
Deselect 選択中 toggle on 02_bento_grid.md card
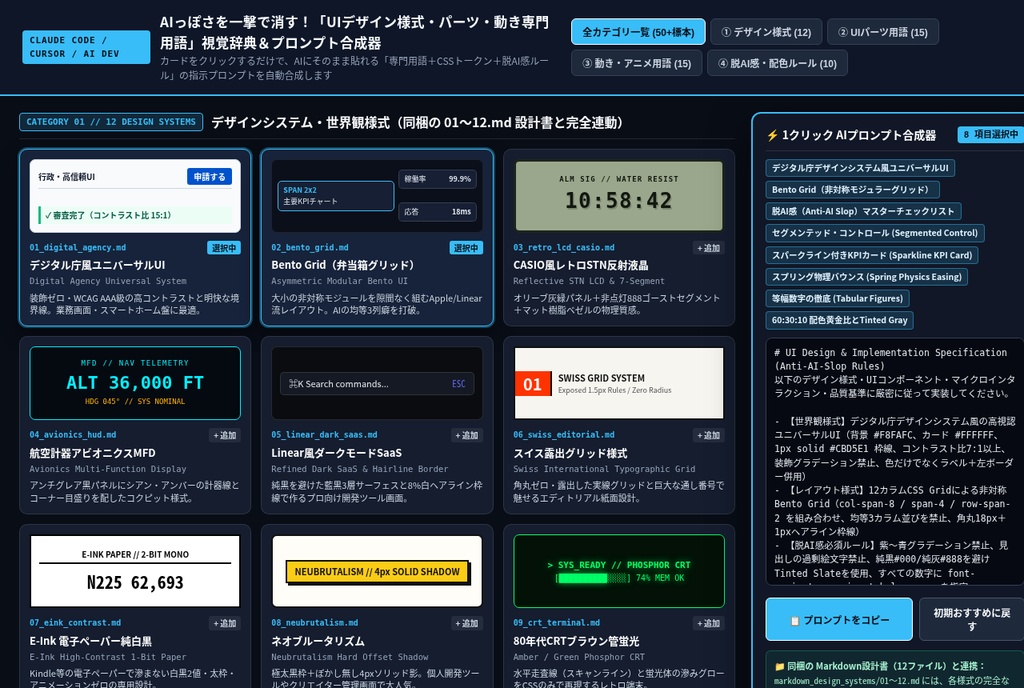[x=466, y=248]
